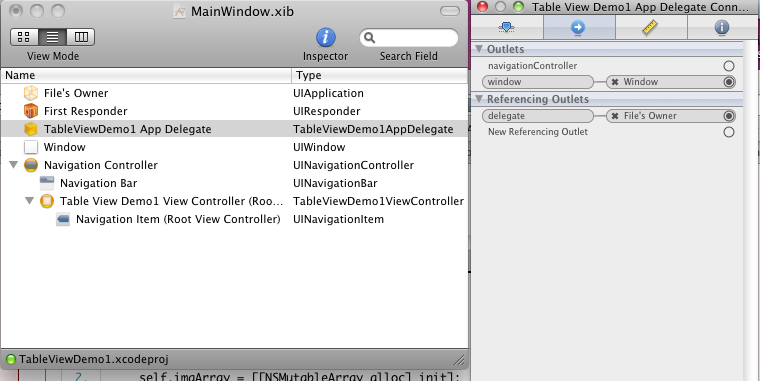Viewport: 760px width, 381px height.
Task: Click the UIApplication type cell
Action: pyautogui.click(x=328, y=93)
